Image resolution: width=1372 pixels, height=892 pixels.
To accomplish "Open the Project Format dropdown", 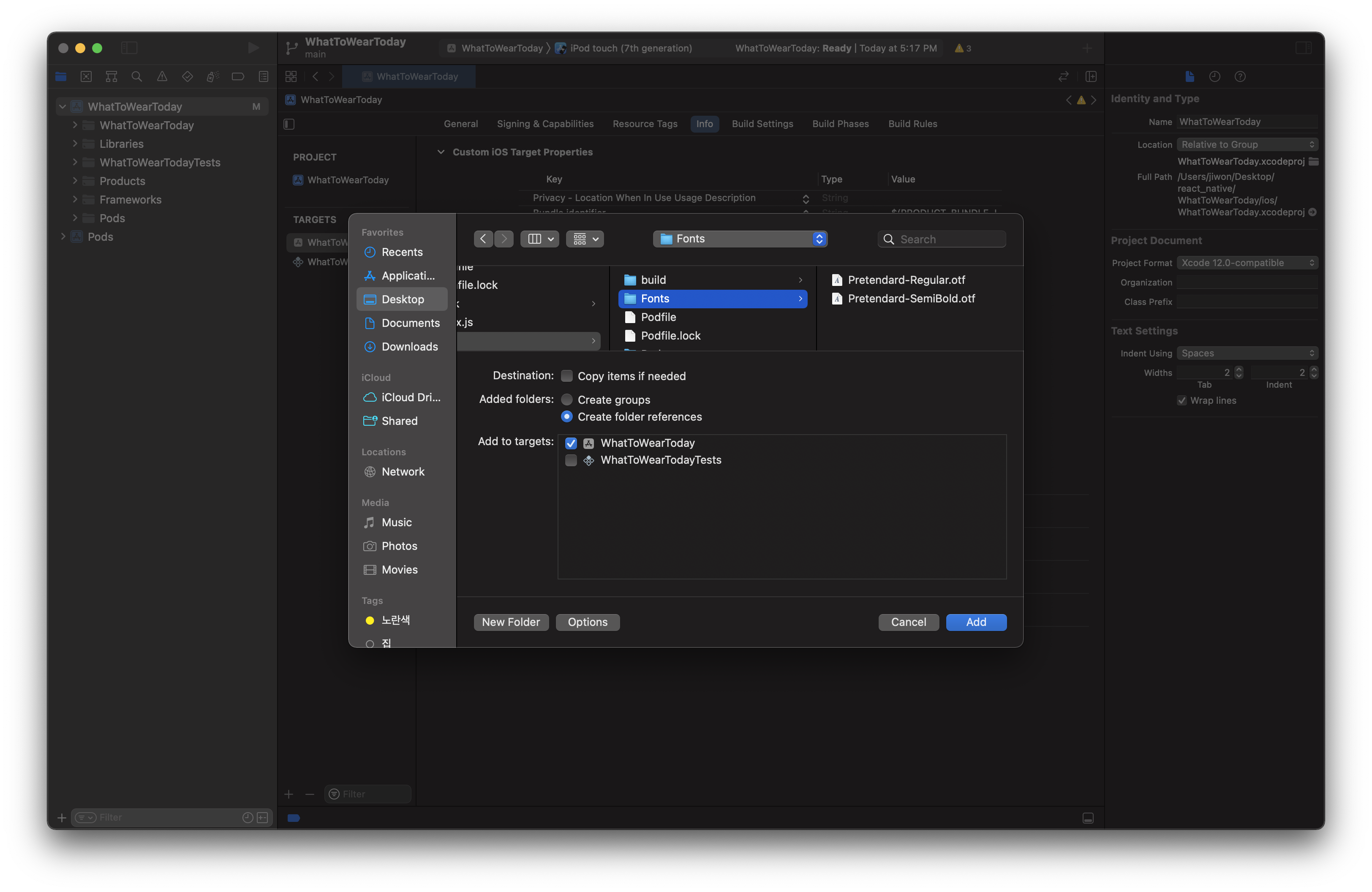I will tap(1247, 263).
